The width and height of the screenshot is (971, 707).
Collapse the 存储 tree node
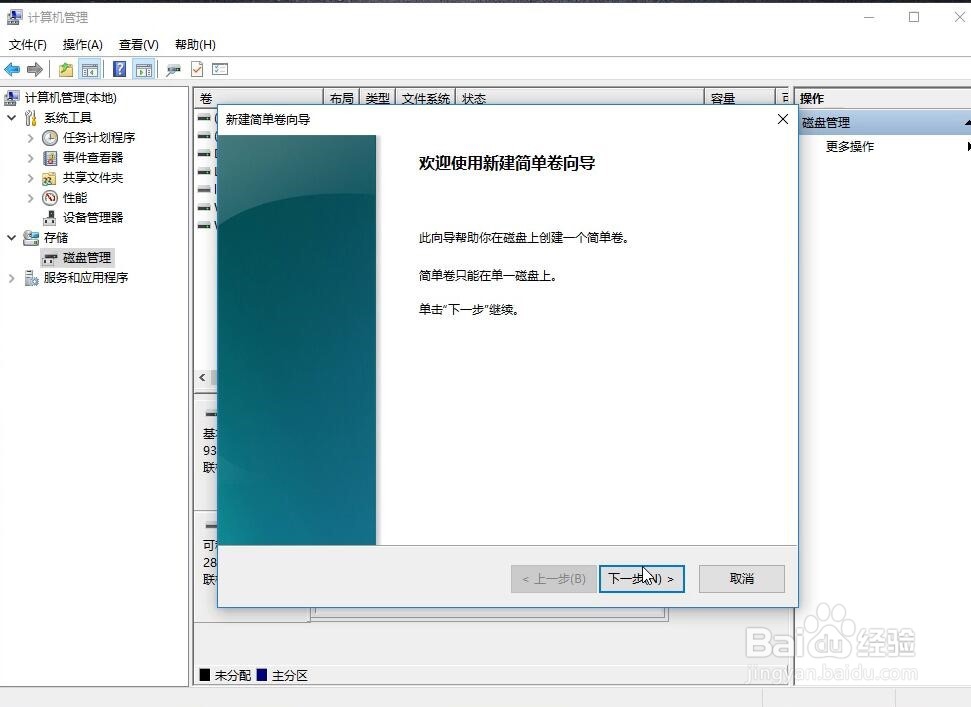(11, 238)
